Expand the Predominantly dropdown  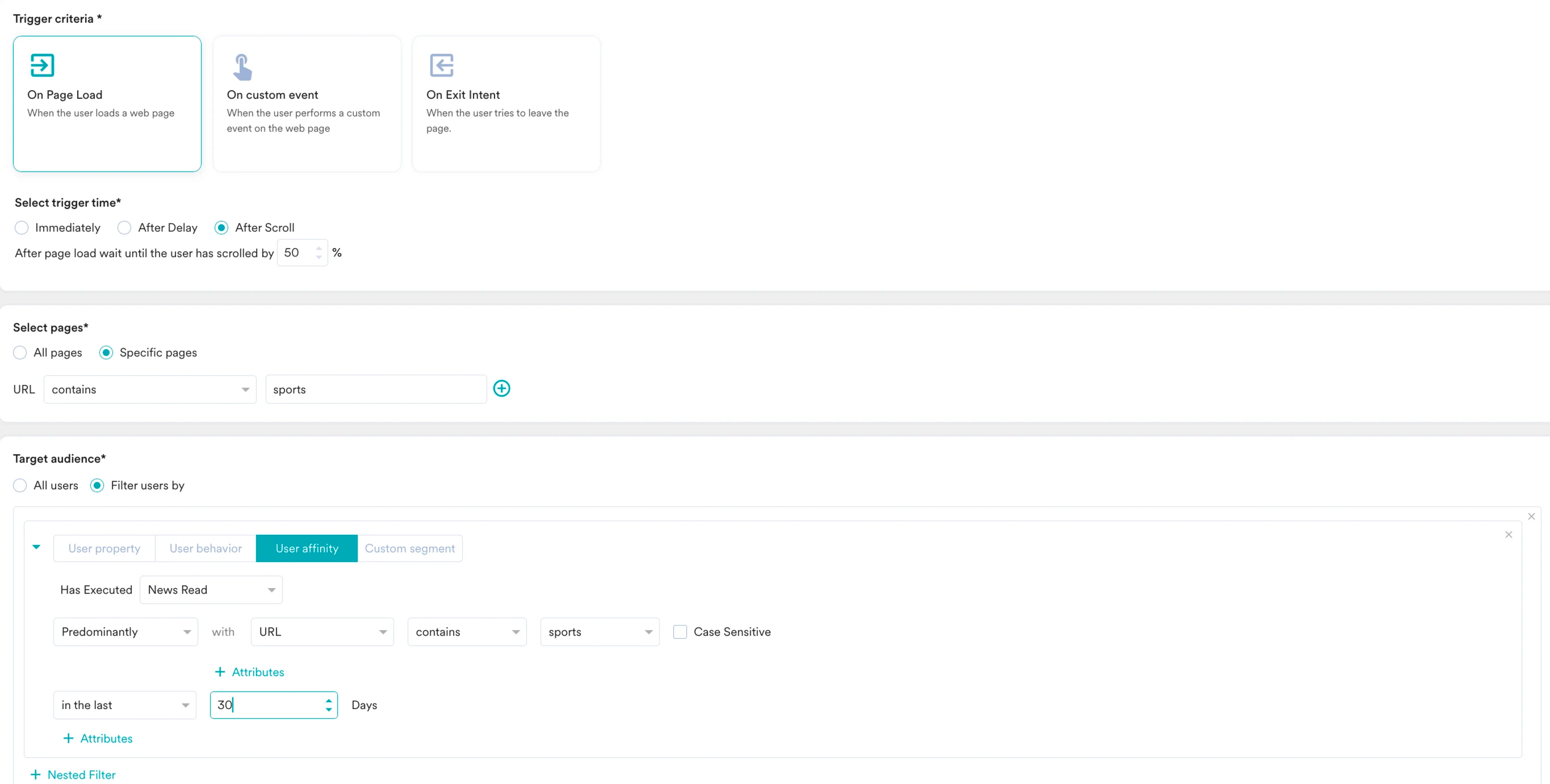125,632
